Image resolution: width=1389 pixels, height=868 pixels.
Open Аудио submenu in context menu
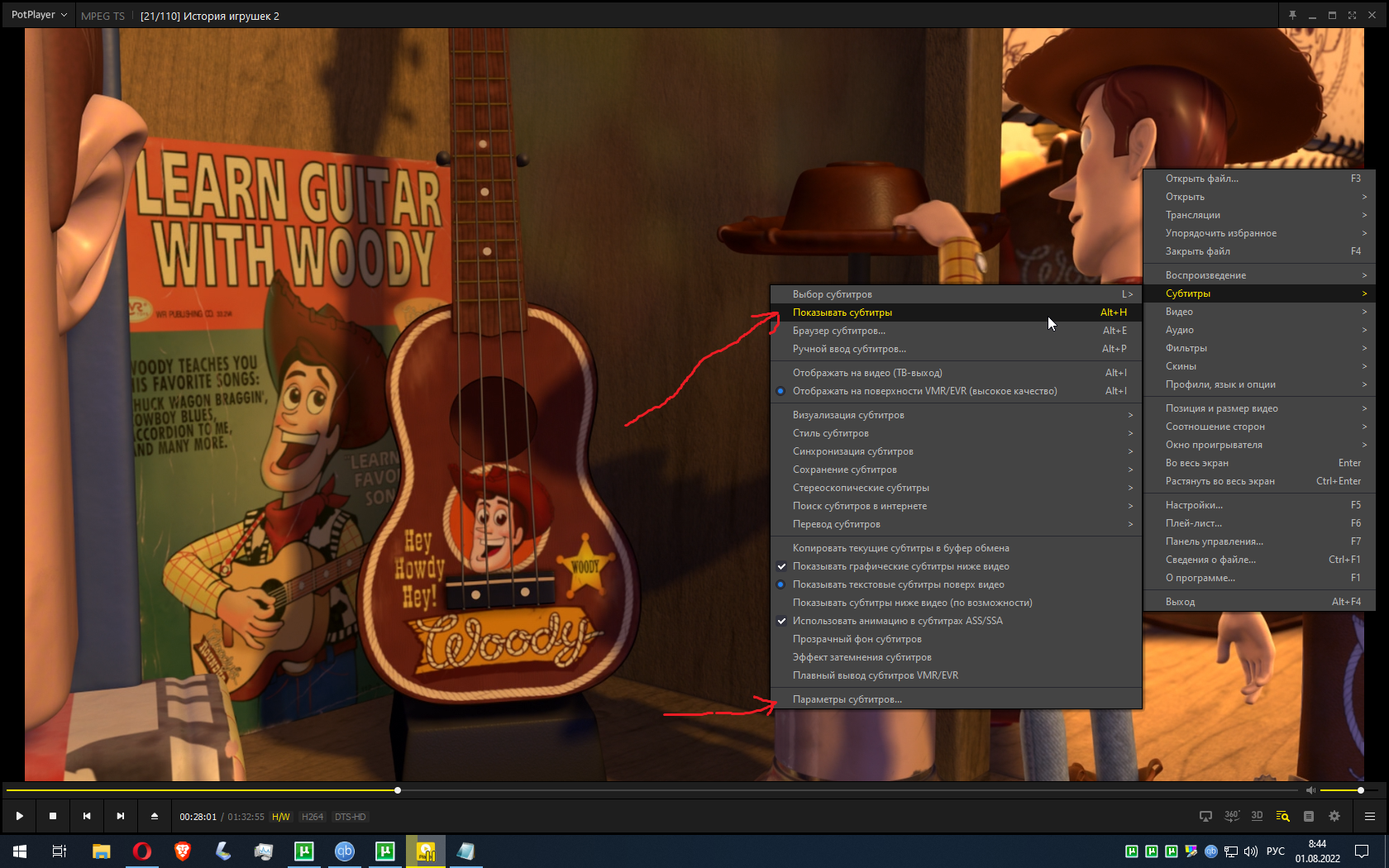[1259, 330]
